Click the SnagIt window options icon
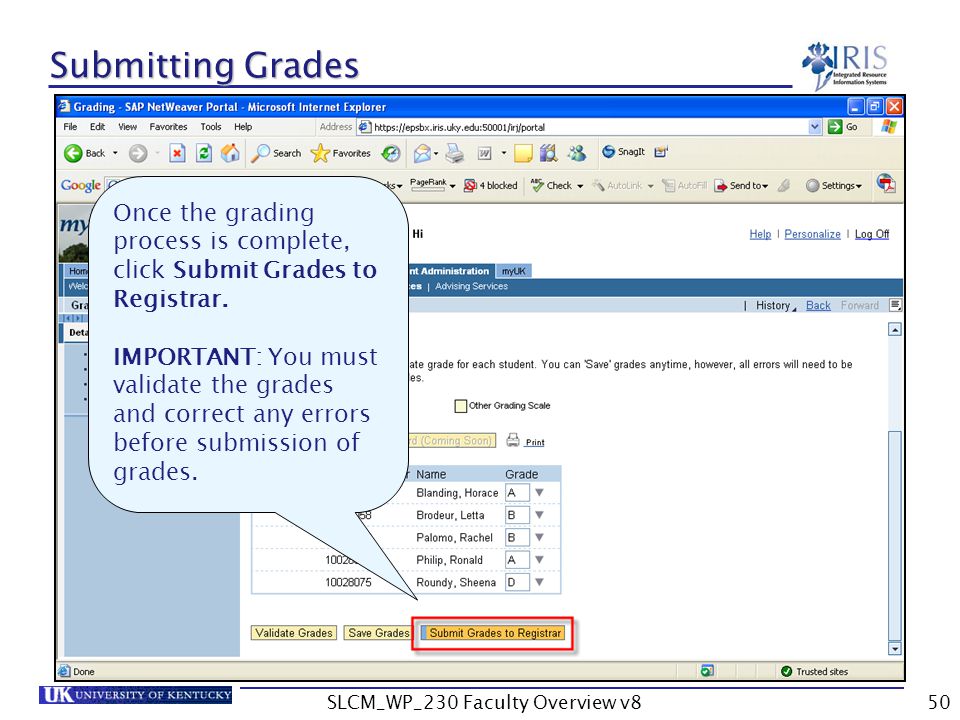 tap(661, 152)
